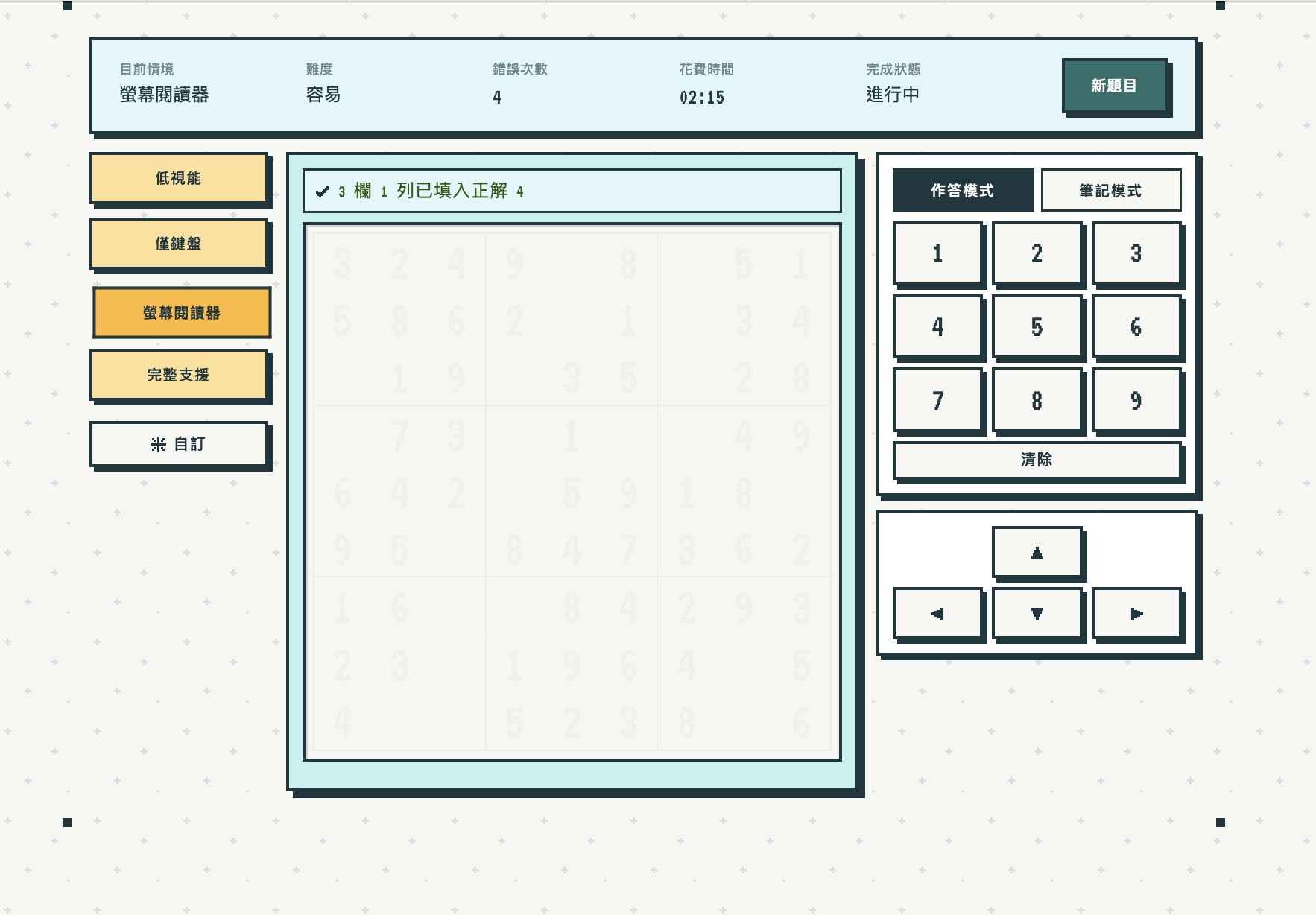Image resolution: width=1316 pixels, height=915 pixels.
Task: Click the 完成狀態 label
Action: (893, 69)
